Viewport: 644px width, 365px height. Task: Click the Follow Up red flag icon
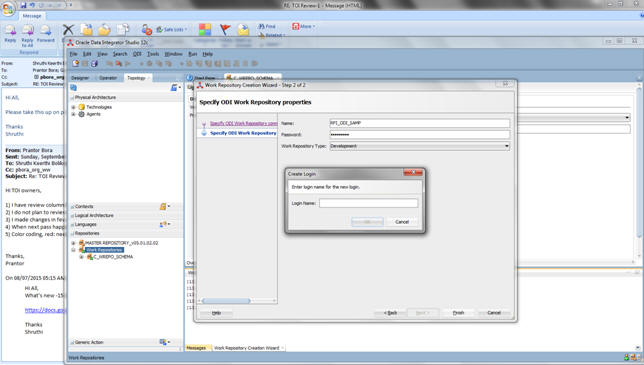[x=225, y=30]
